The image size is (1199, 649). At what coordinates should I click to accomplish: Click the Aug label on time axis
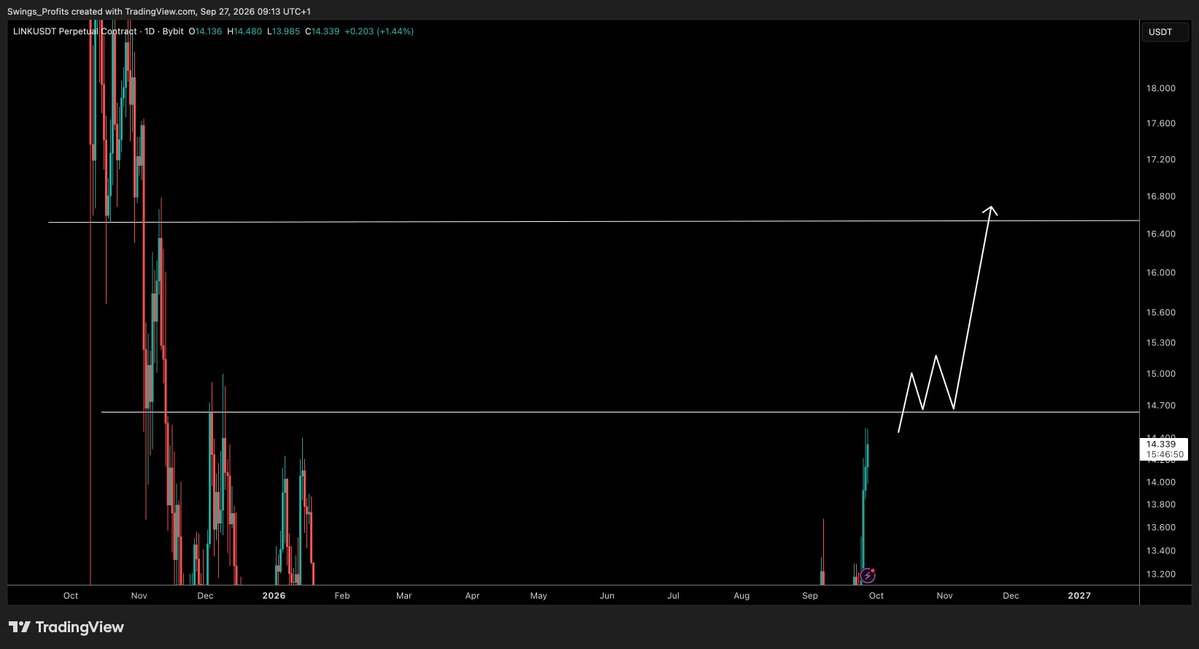tap(741, 595)
